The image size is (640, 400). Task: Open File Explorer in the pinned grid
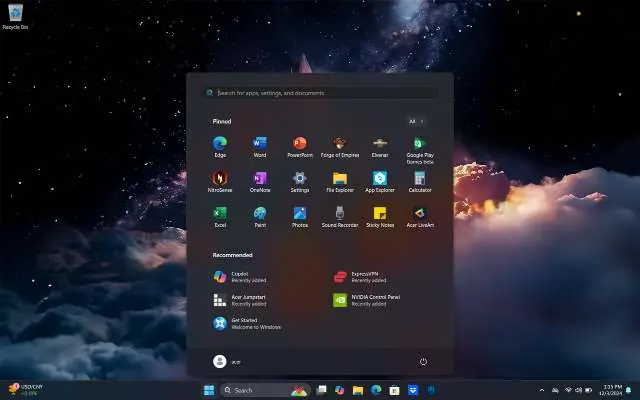tap(340, 182)
